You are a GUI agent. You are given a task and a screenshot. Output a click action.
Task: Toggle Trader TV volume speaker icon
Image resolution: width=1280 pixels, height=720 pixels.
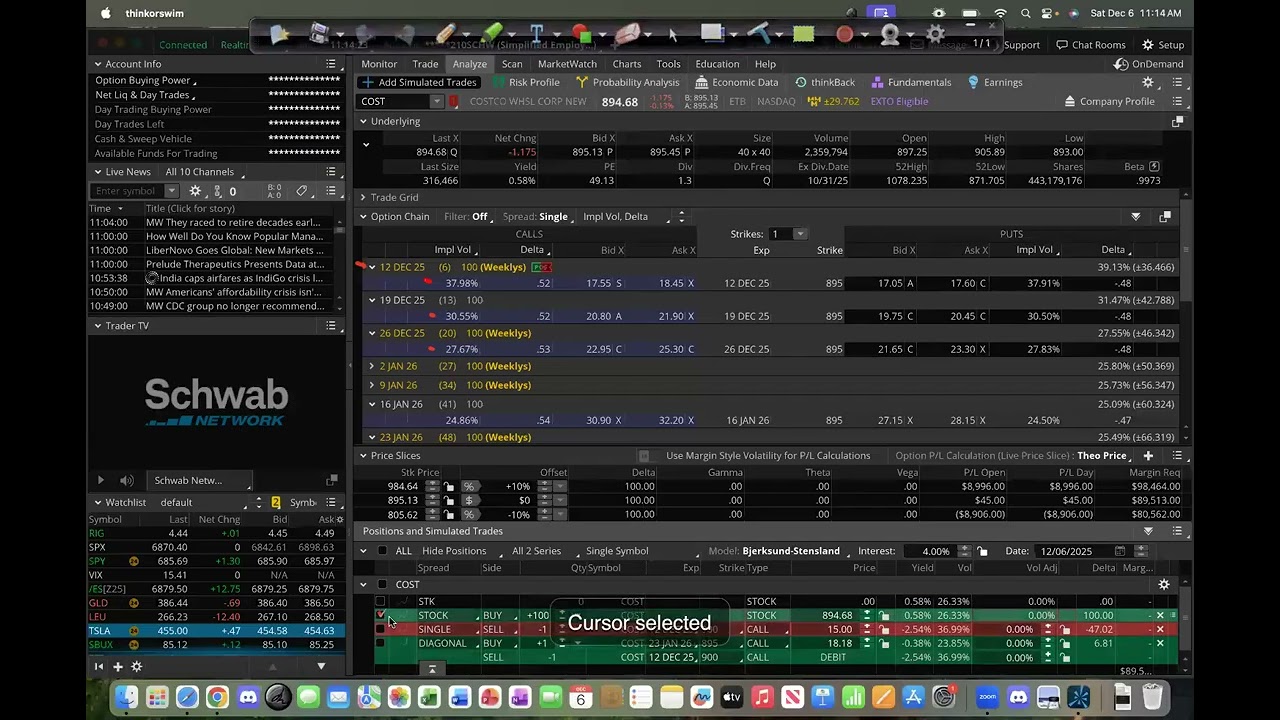(x=126, y=481)
